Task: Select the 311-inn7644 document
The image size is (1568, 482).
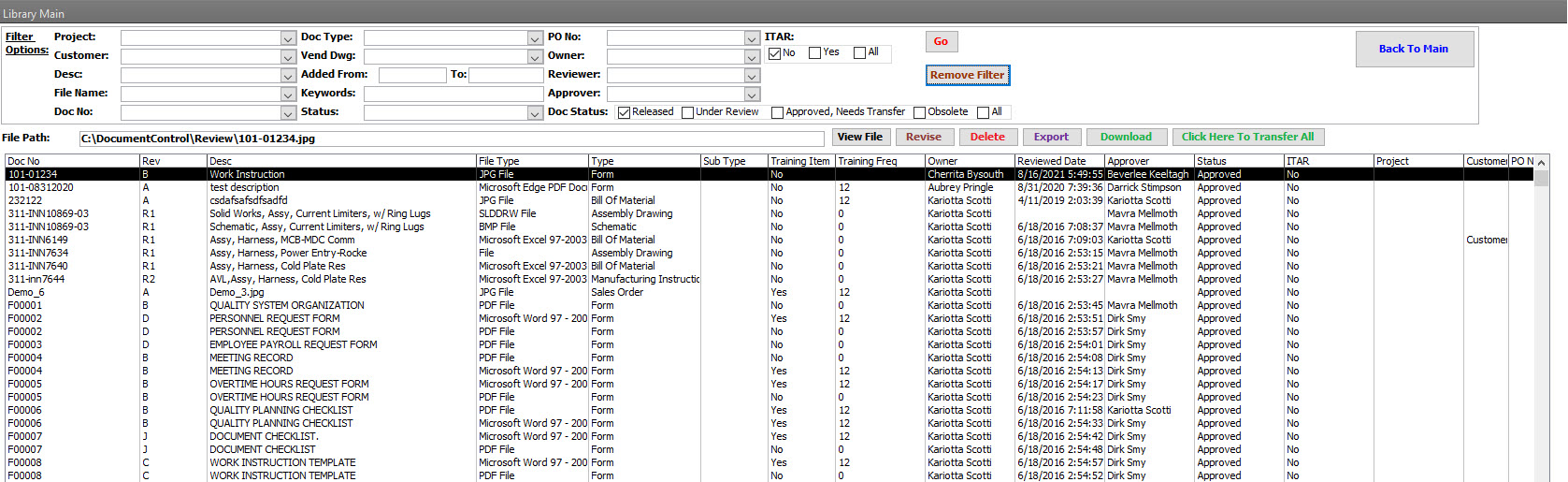Action: [770, 279]
